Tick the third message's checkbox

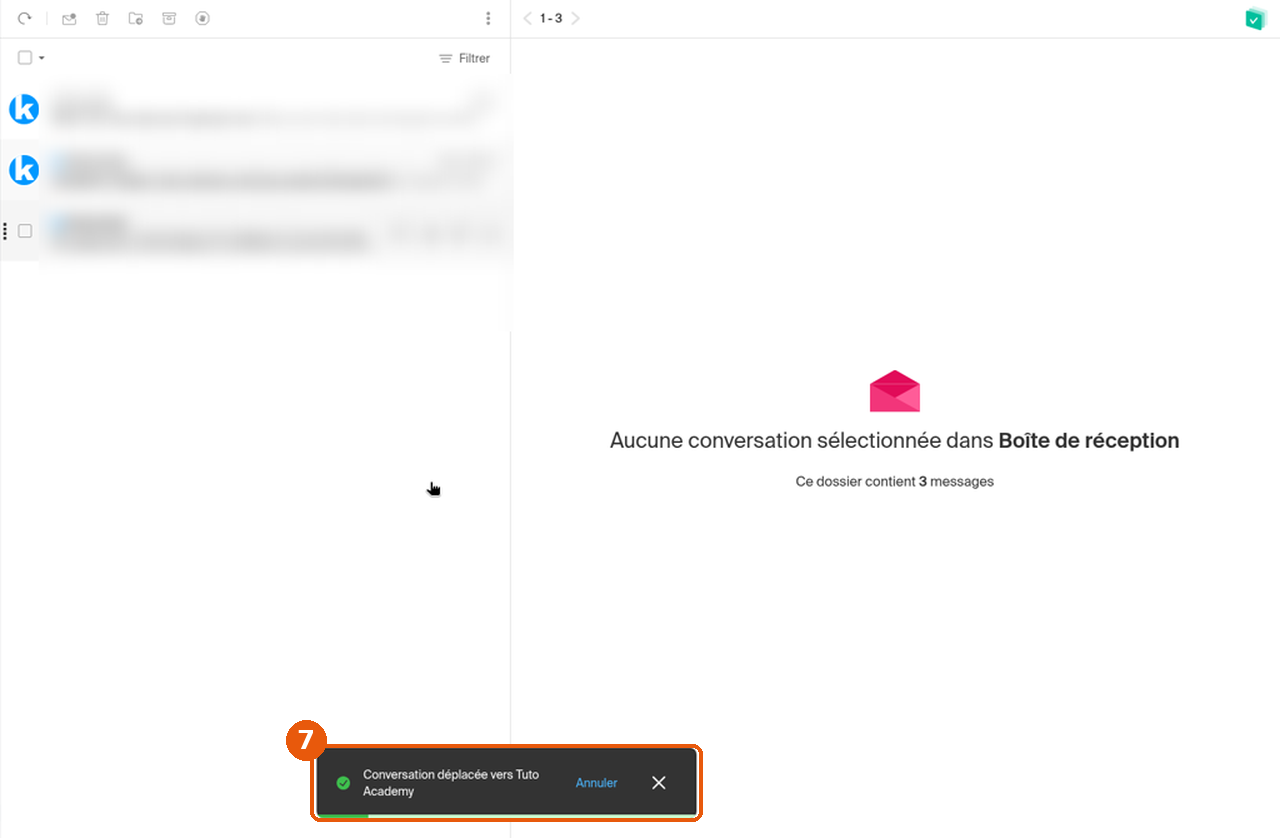point(25,231)
